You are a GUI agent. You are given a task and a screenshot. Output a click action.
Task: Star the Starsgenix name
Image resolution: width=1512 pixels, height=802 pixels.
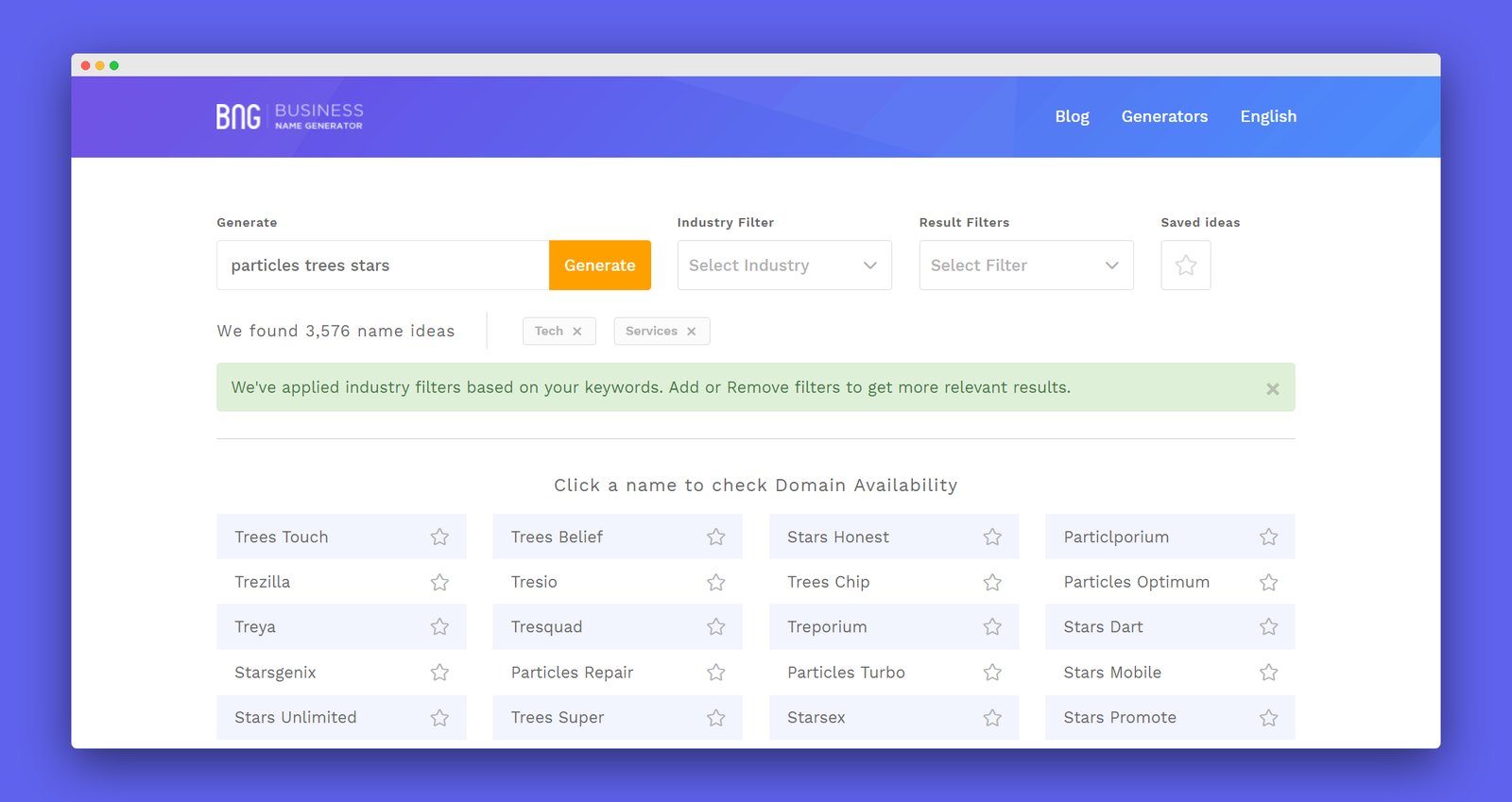click(x=439, y=672)
